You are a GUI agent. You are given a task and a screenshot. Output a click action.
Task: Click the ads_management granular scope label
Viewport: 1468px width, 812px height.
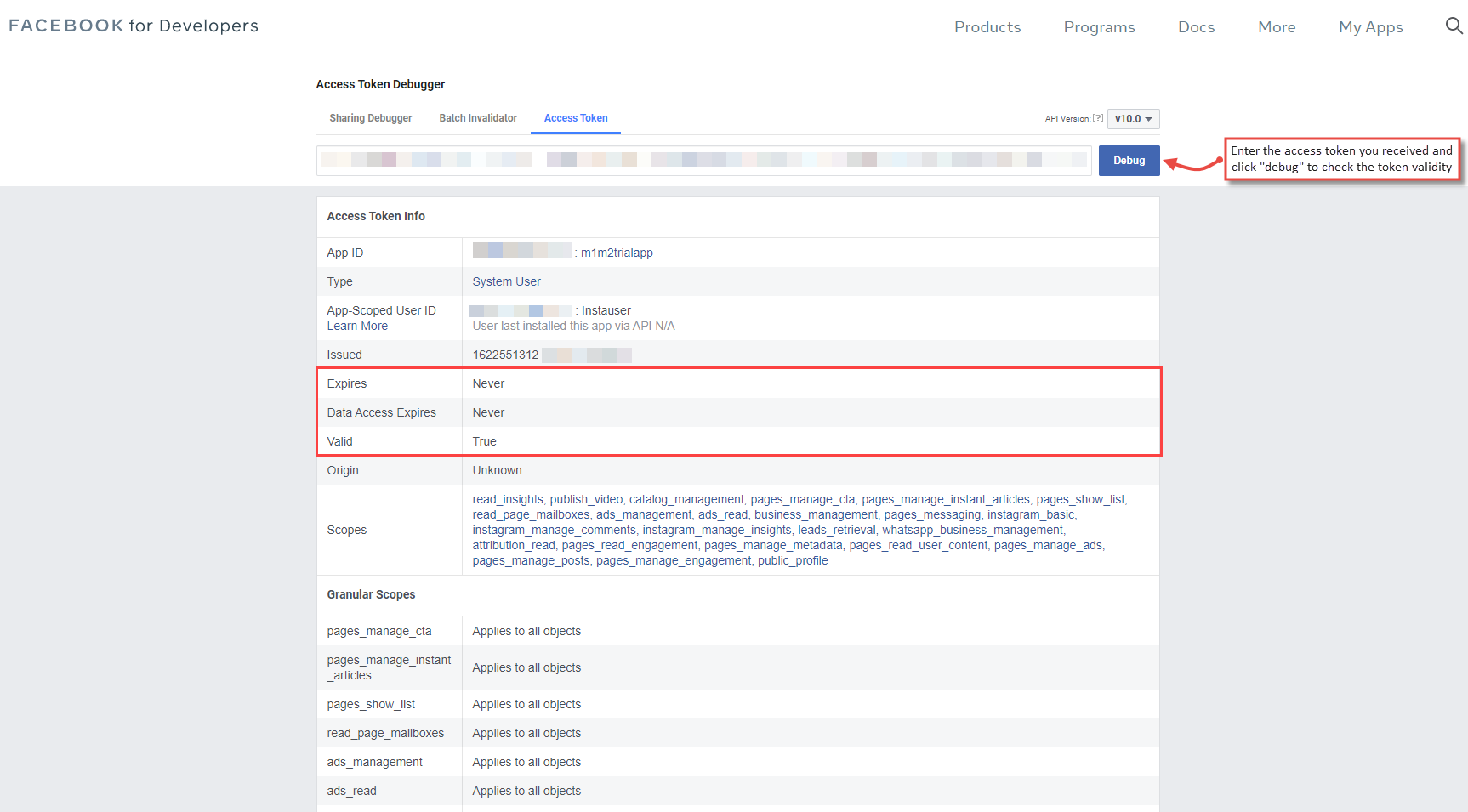click(374, 762)
